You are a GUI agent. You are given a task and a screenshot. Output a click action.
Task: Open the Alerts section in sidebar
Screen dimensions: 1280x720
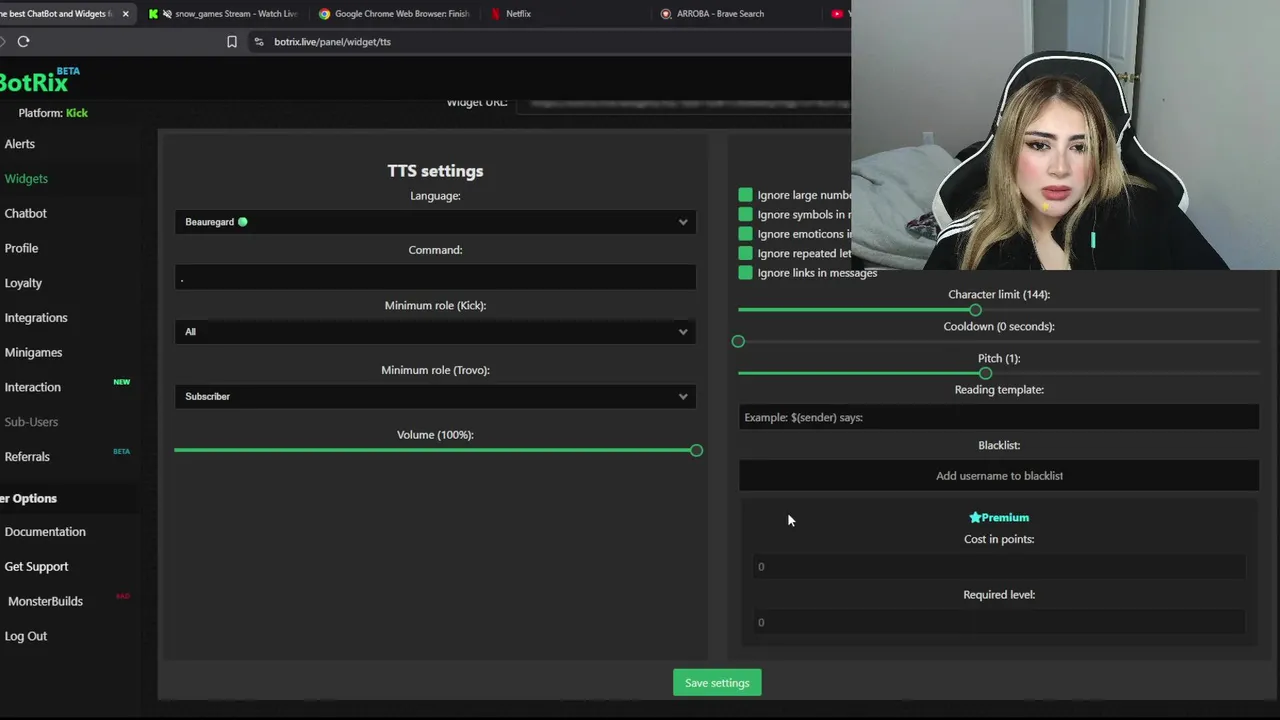(20, 144)
